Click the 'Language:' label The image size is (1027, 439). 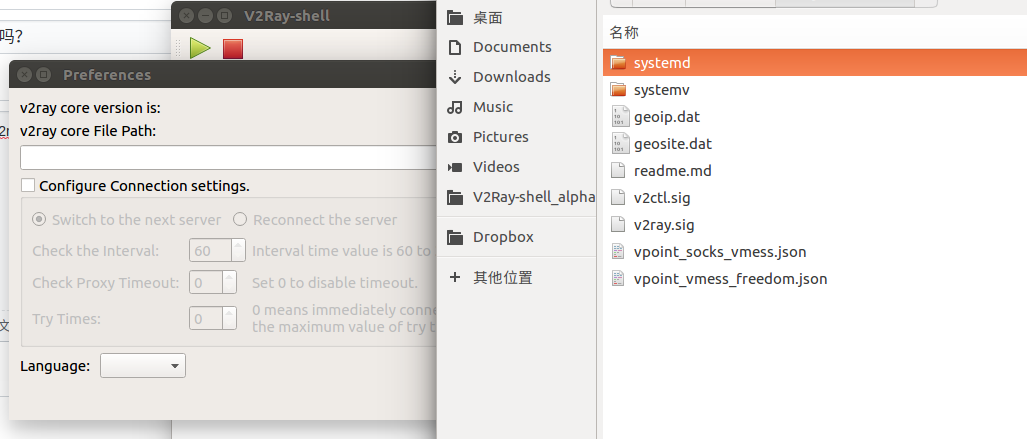(x=55, y=366)
